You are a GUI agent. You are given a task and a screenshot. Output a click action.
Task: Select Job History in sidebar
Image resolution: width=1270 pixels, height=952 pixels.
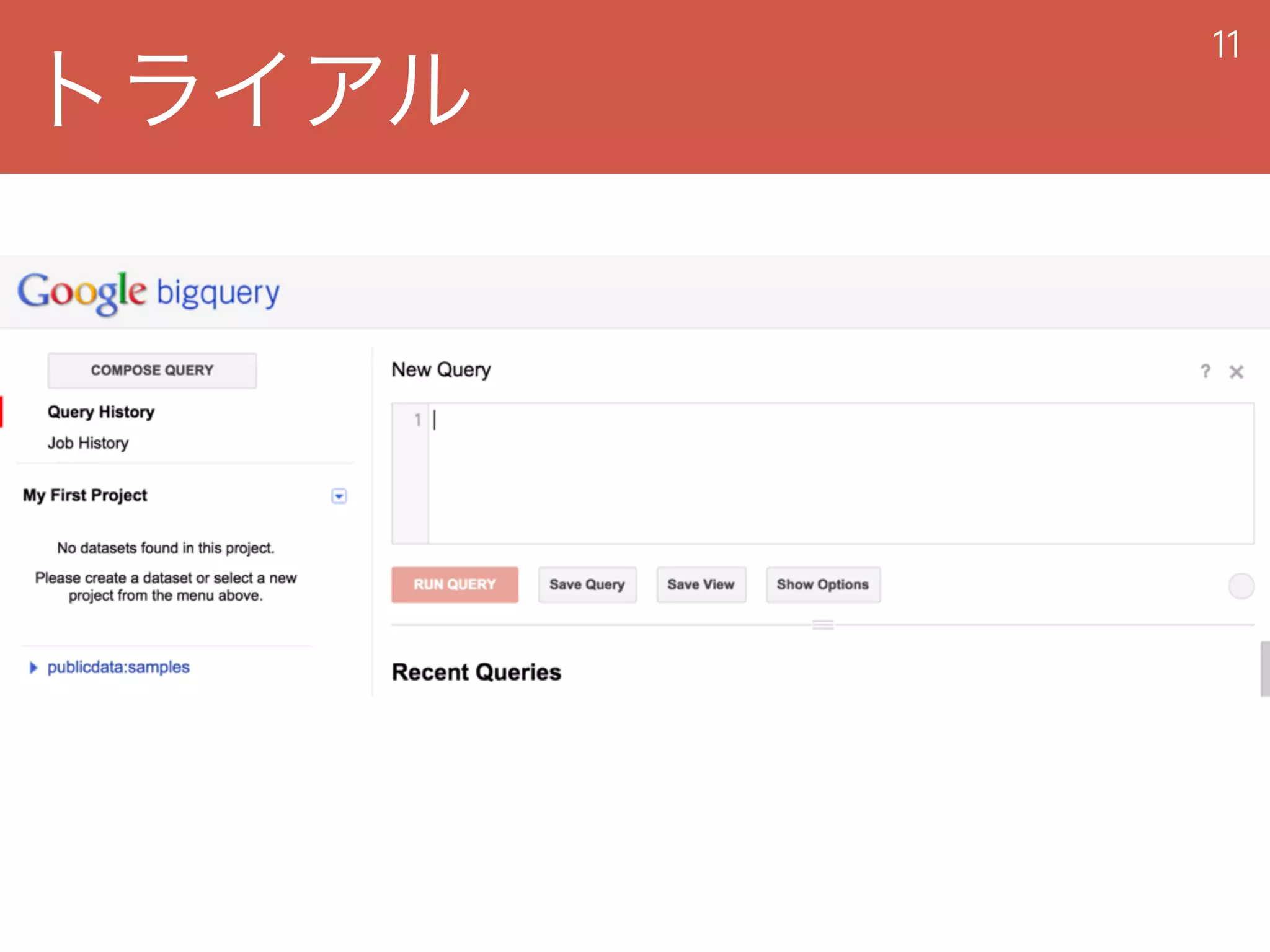pyautogui.click(x=88, y=443)
